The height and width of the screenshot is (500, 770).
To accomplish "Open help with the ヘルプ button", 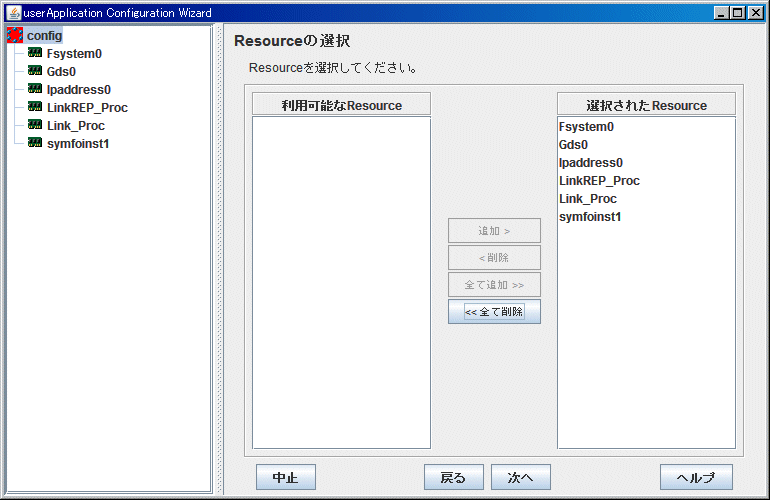I will click(x=696, y=477).
